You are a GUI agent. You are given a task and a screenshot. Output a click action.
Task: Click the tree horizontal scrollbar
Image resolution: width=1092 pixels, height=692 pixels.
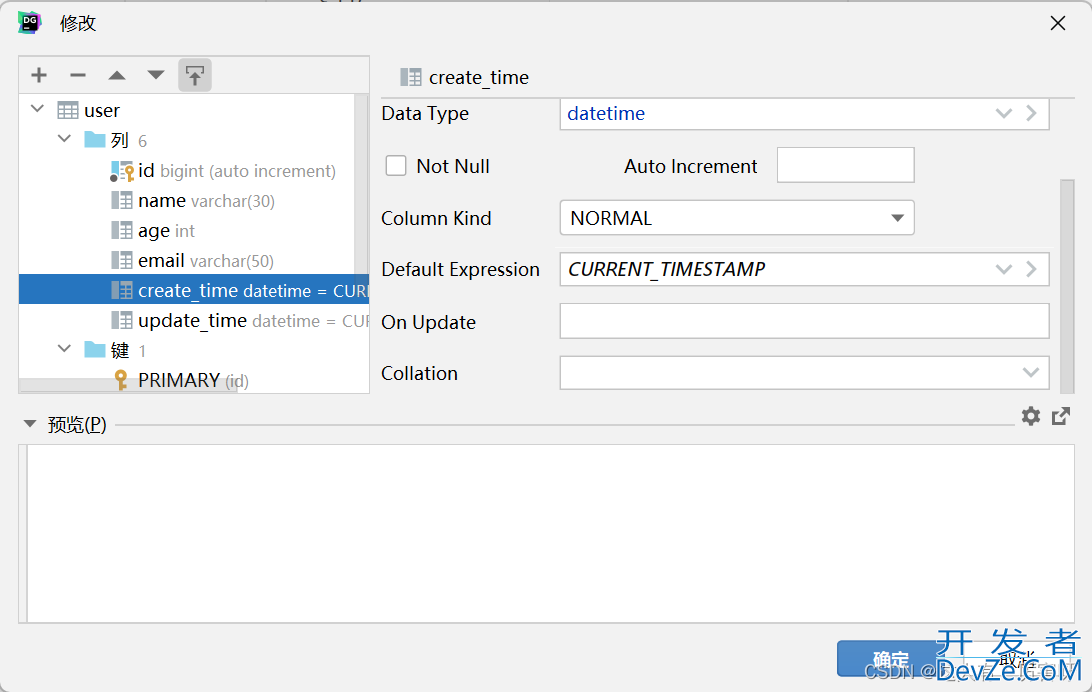(129, 386)
